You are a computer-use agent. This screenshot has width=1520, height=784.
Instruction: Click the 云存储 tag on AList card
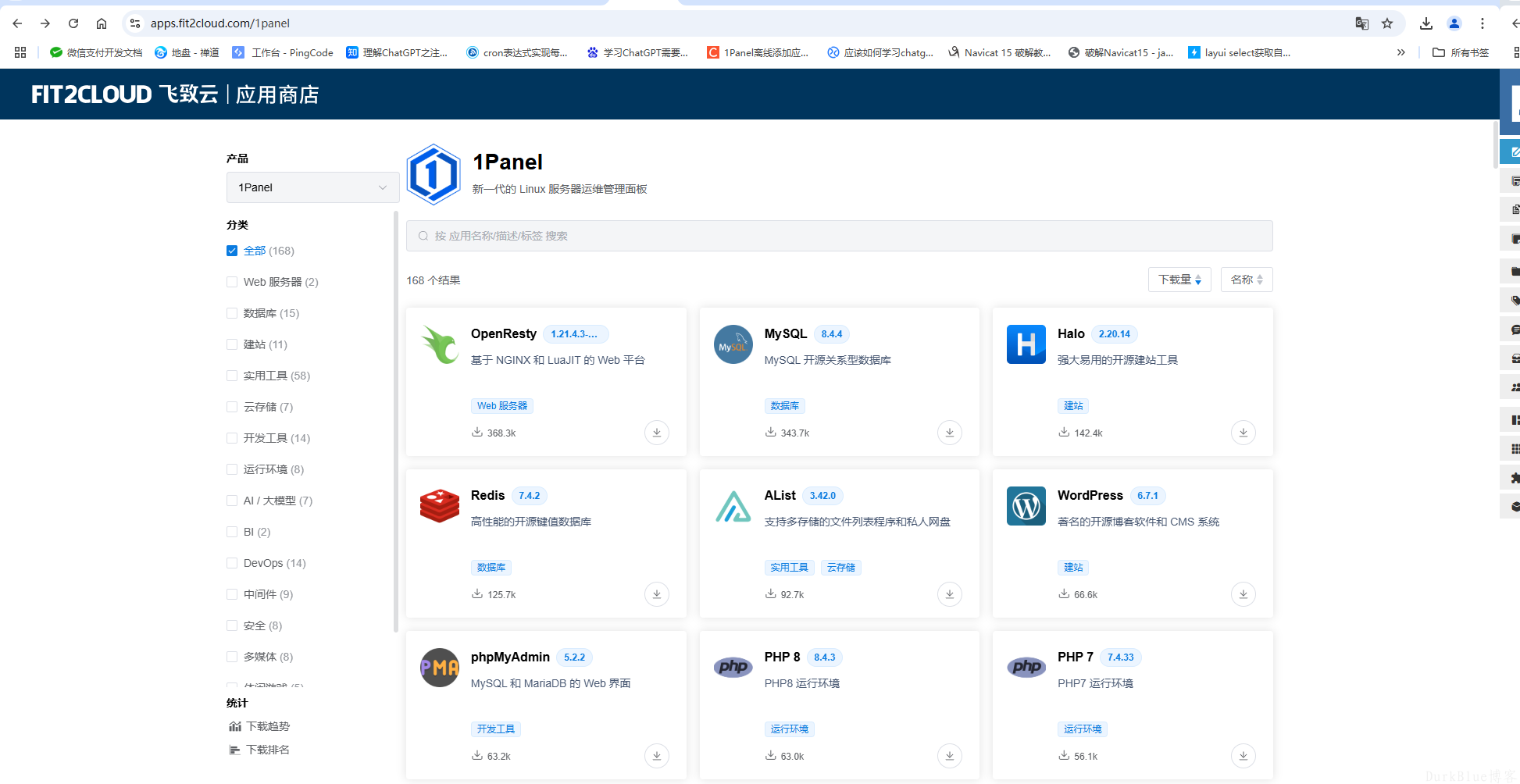coord(841,568)
